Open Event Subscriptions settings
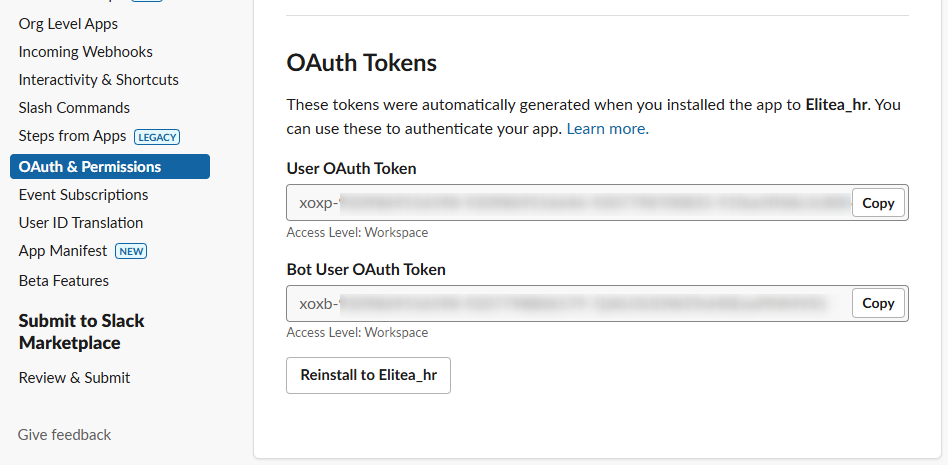Viewport: 948px width, 465px height. pos(83,195)
